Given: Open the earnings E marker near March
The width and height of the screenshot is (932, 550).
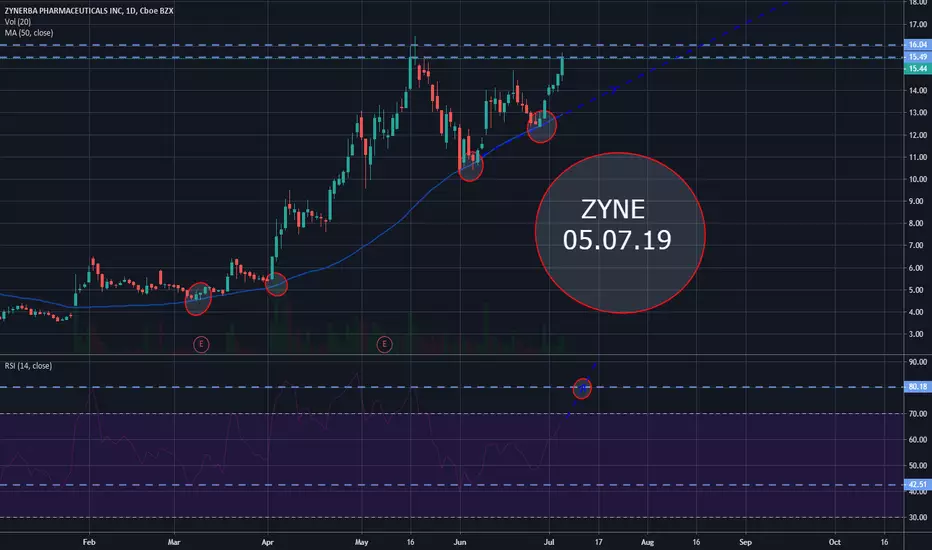Looking at the screenshot, I should coord(201,344).
